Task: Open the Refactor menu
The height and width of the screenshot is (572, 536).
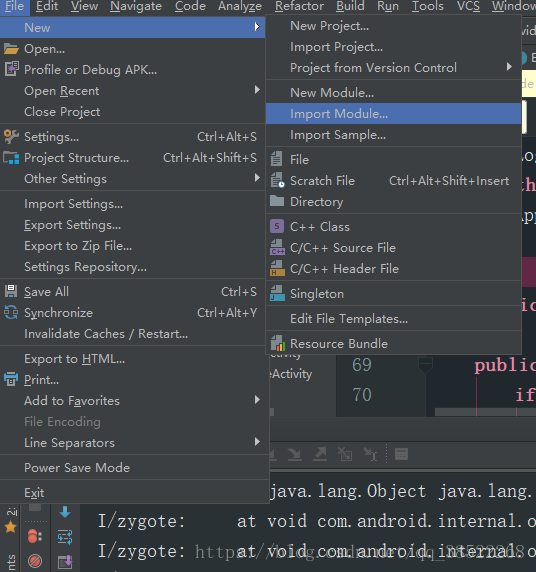Action: (299, 6)
